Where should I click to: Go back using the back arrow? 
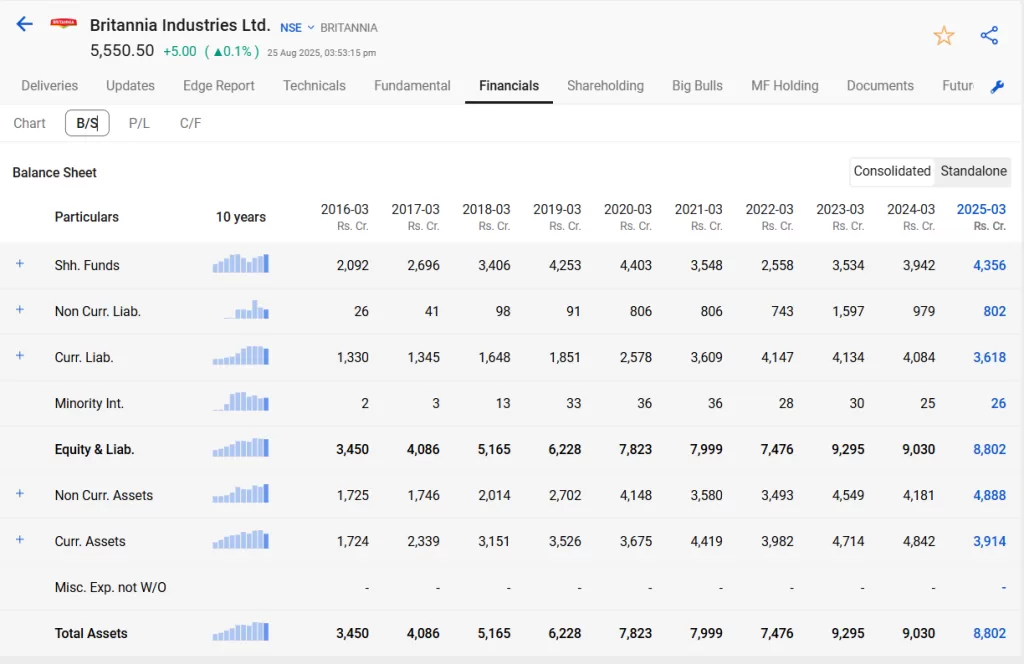[24, 25]
